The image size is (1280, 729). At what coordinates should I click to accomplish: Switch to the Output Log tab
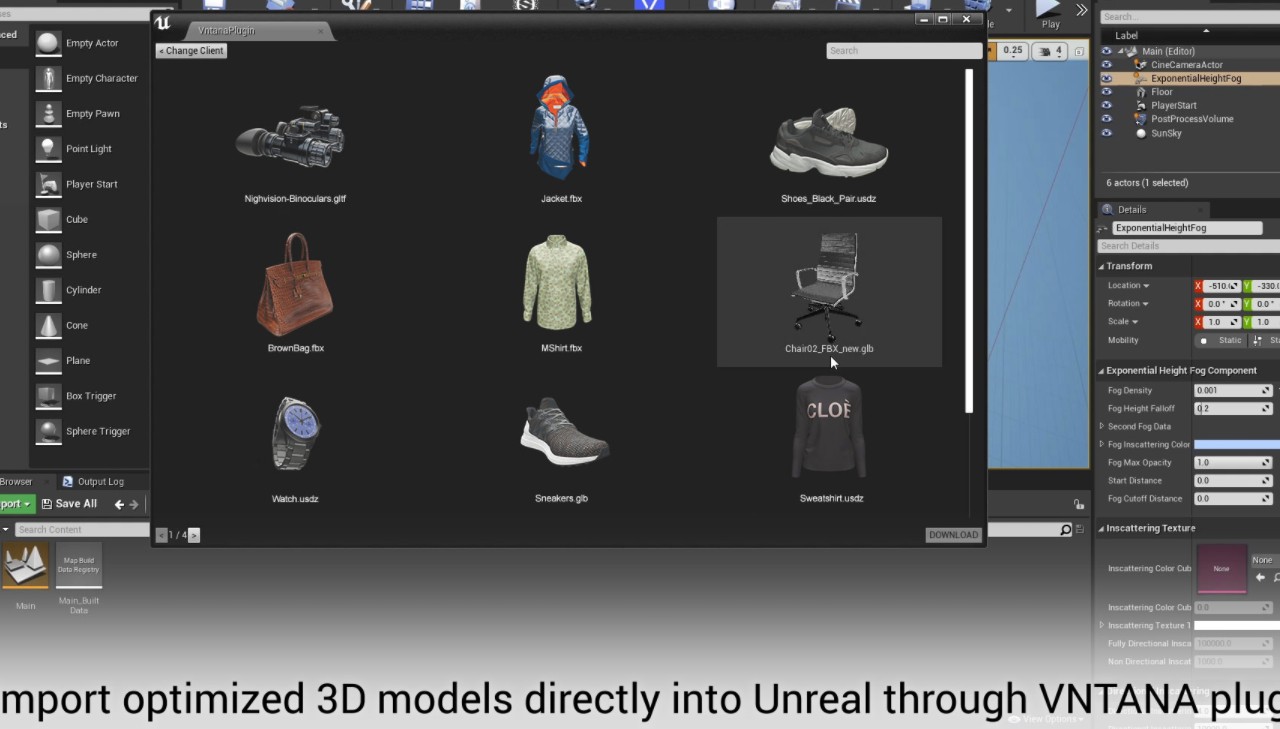click(93, 482)
